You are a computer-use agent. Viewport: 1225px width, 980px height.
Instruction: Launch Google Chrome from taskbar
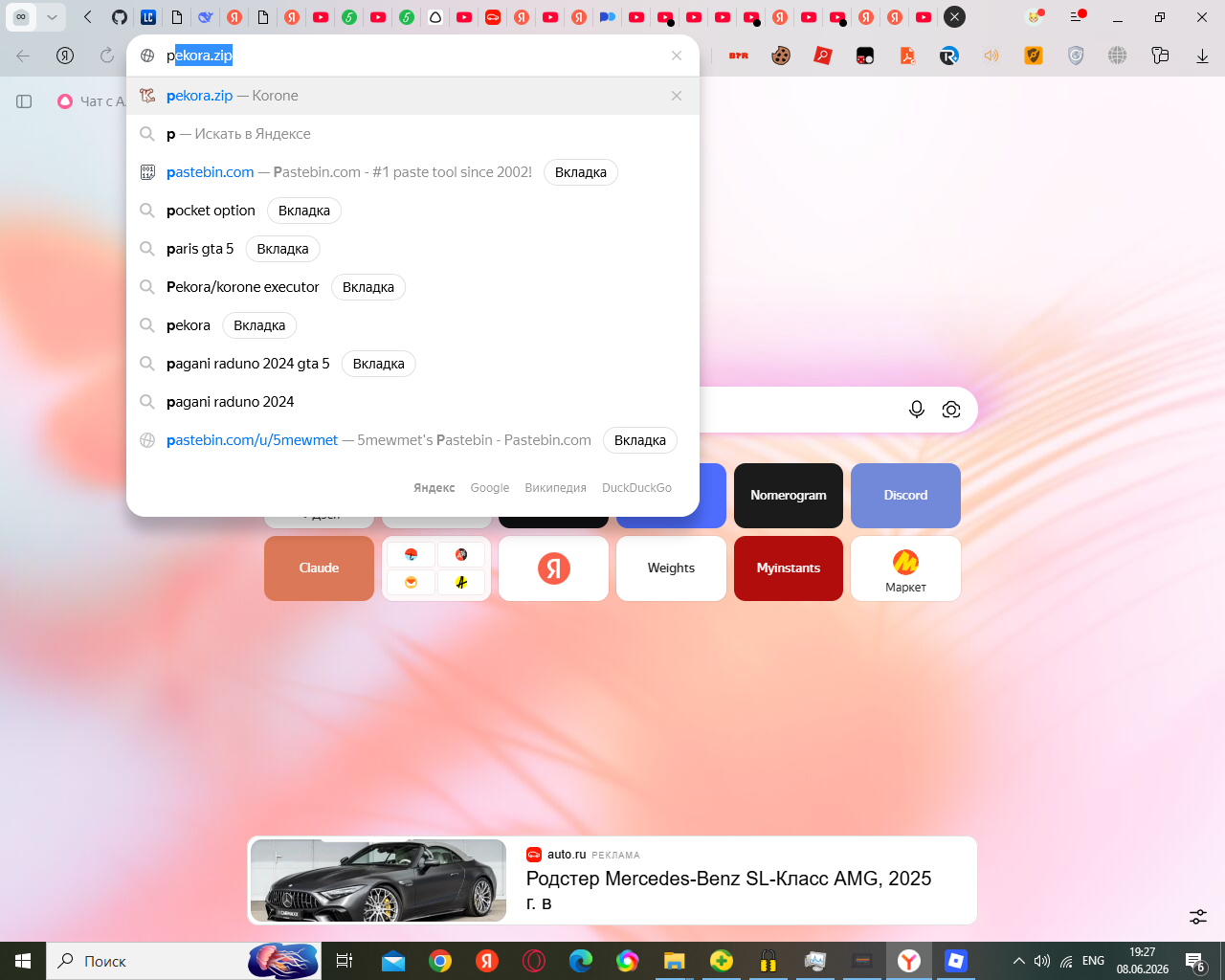(x=440, y=961)
